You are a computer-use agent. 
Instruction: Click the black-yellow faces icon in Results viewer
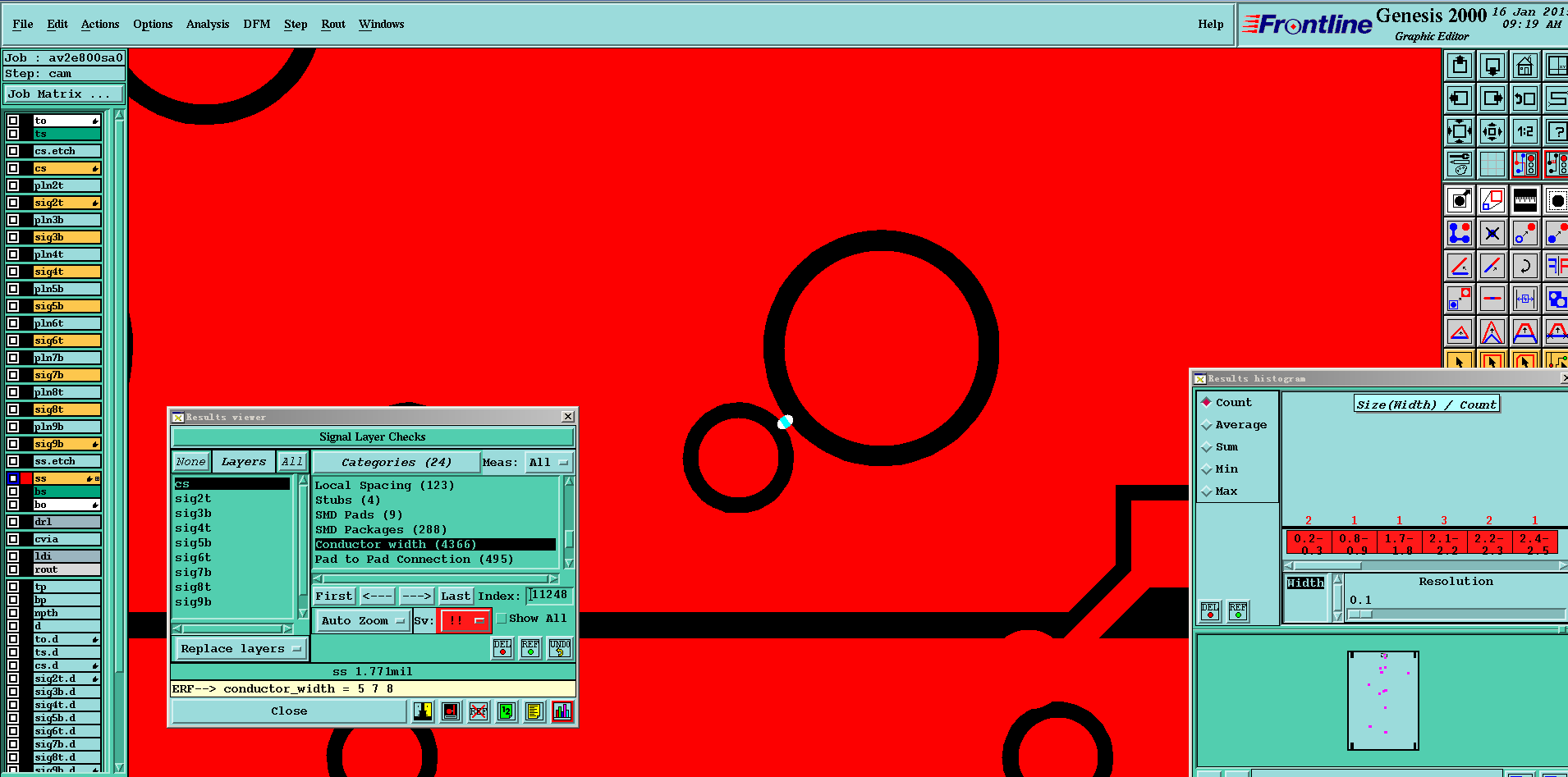(423, 711)
